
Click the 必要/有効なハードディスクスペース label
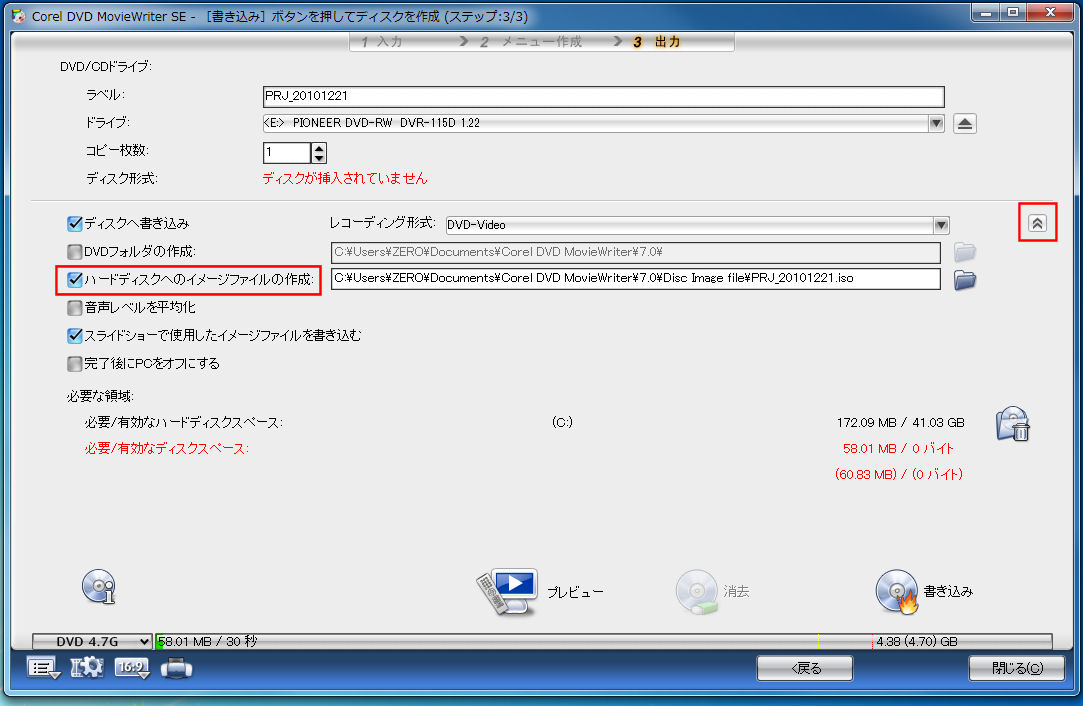point(184,423)
